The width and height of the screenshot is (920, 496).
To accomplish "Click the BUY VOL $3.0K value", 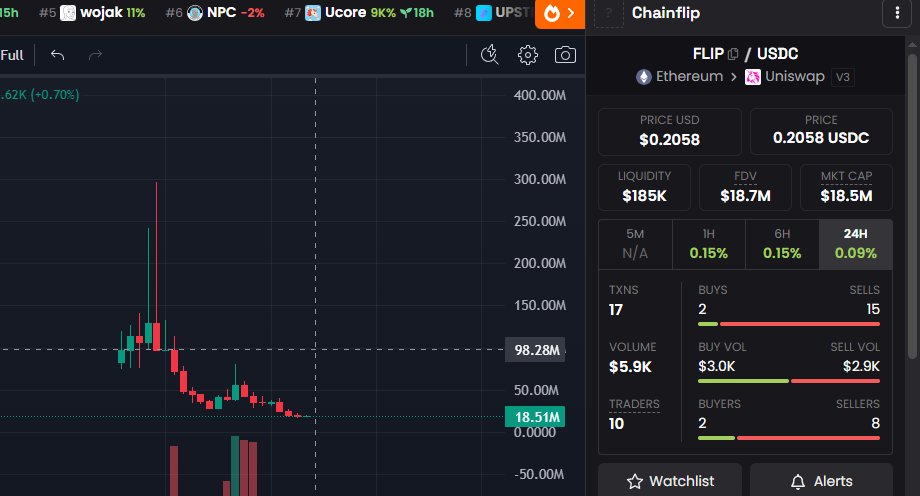I will (x=716, y=366).
